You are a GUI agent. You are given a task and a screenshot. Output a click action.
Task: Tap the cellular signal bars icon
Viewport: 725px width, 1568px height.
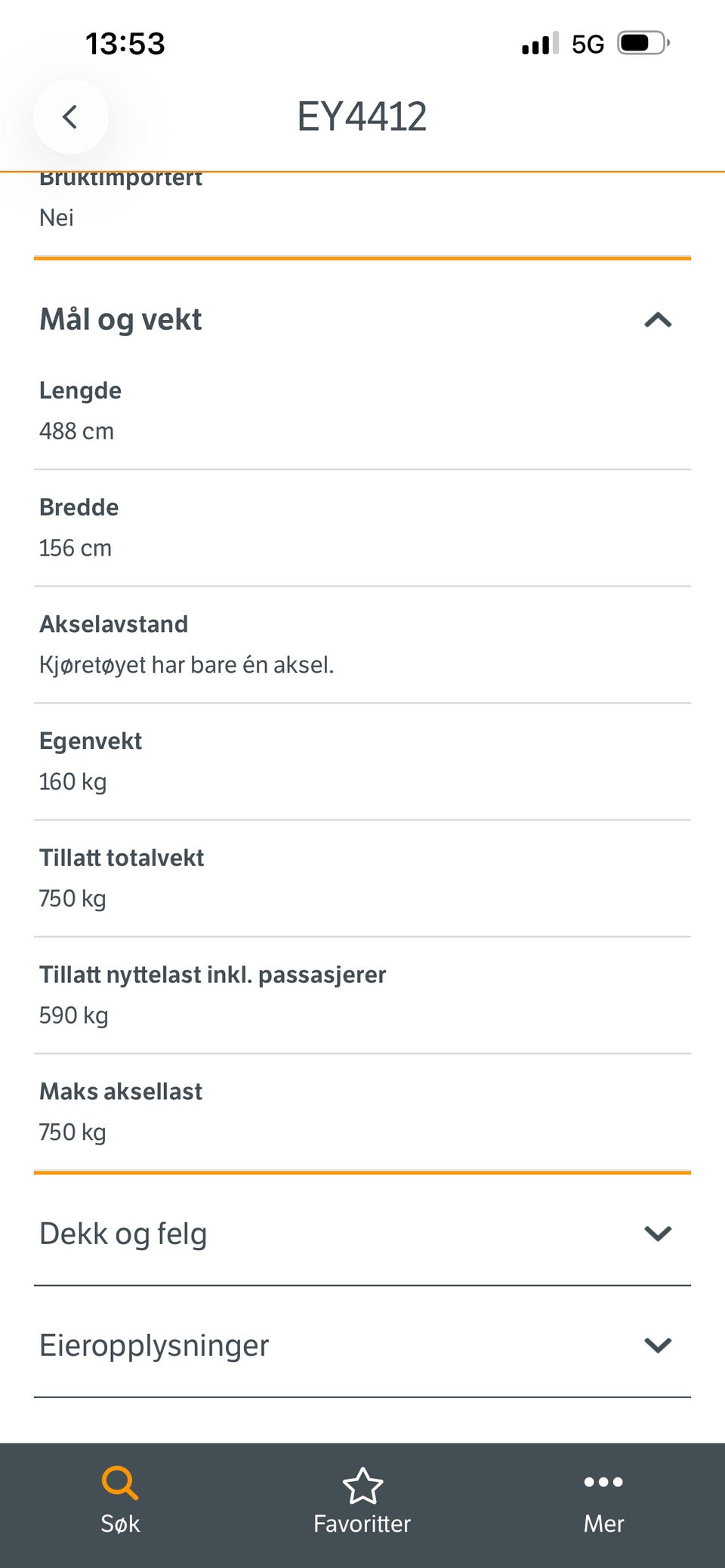[540, 43]
